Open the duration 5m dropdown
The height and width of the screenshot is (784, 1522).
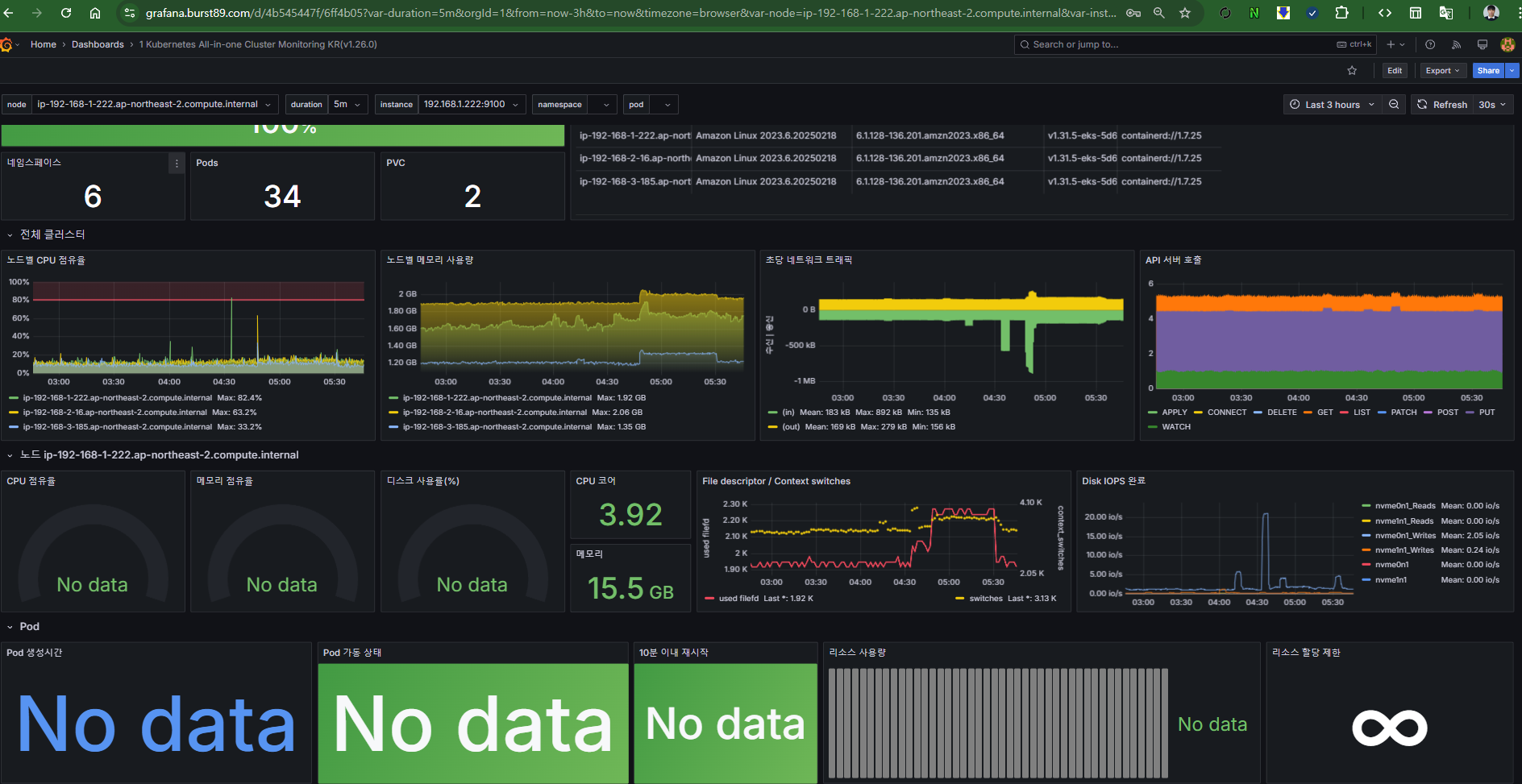point(347,105)
